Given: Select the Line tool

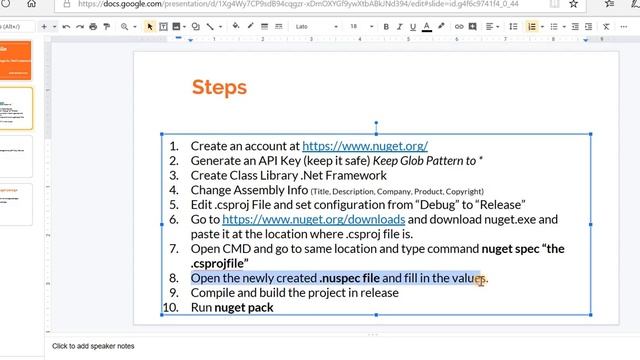Looking at the screenshot, I should tap(210, 27).
